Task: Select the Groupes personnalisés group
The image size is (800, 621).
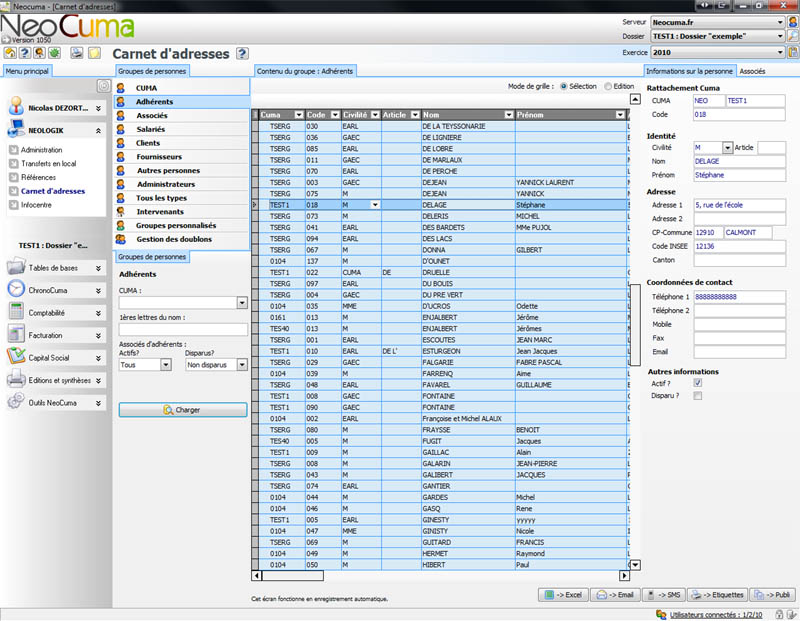Action: (x=182, y=225)
